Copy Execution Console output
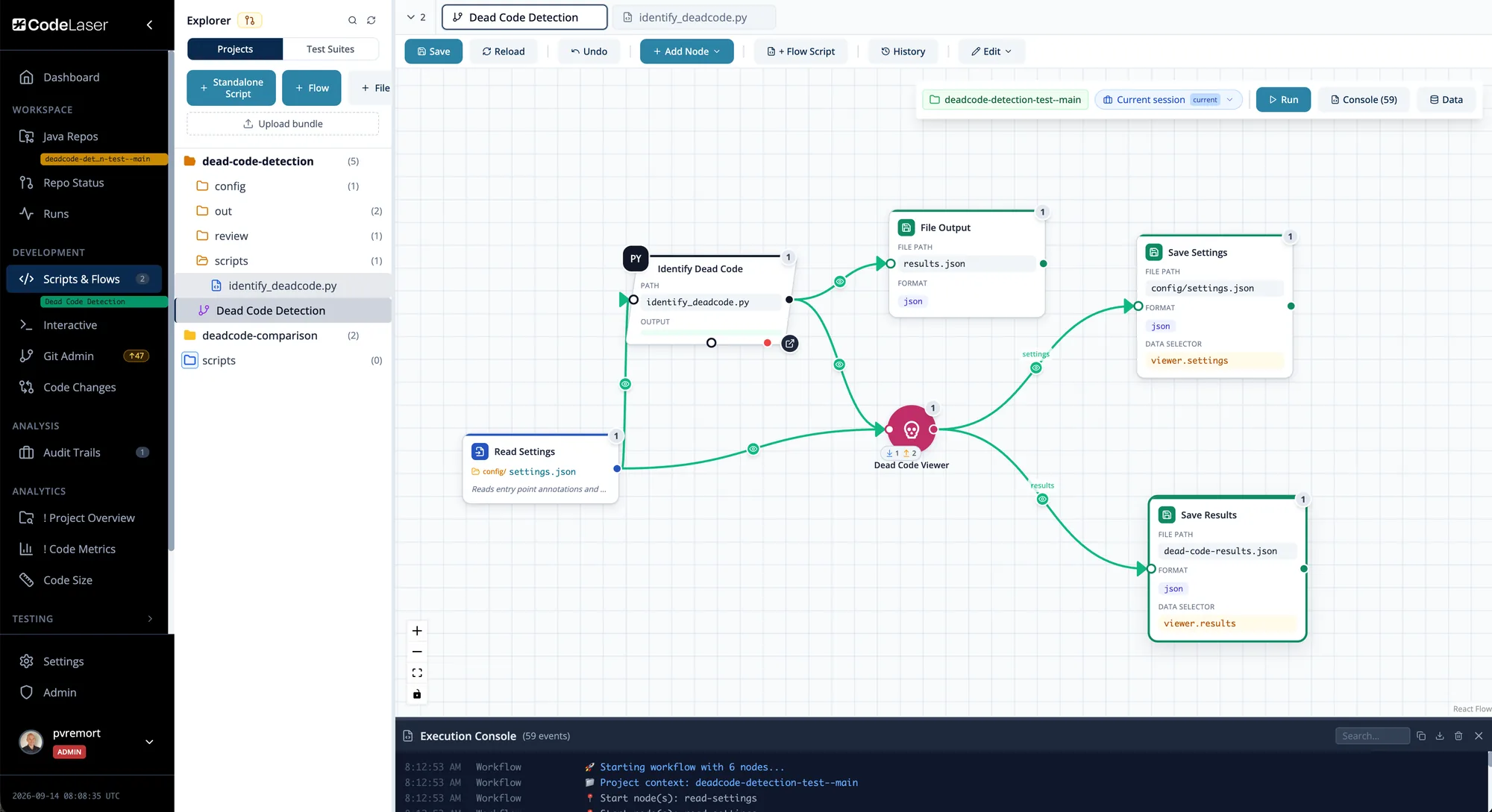 [x=1421, y=736]
